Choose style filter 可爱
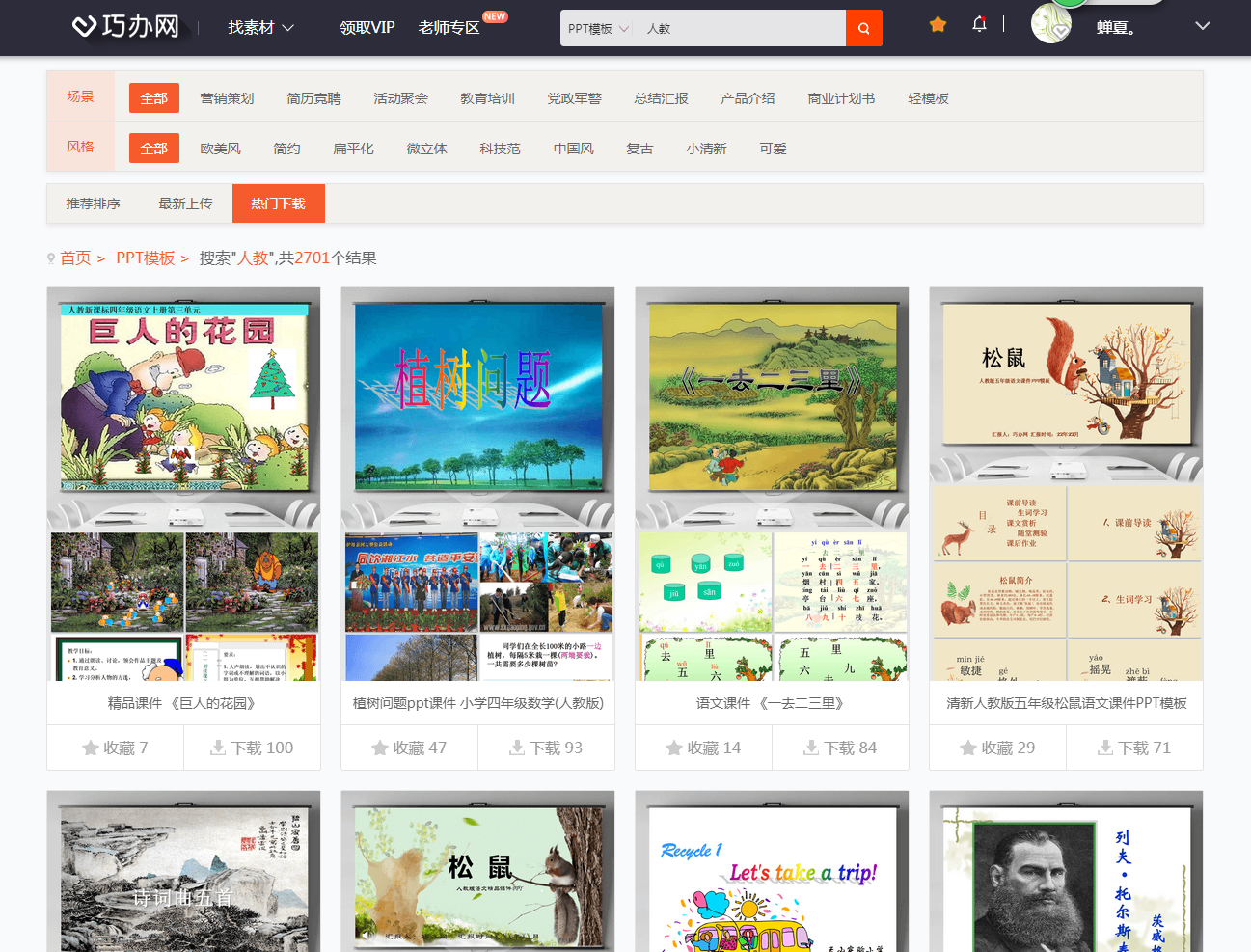The image size is (1251, 952). click(773, 149)
